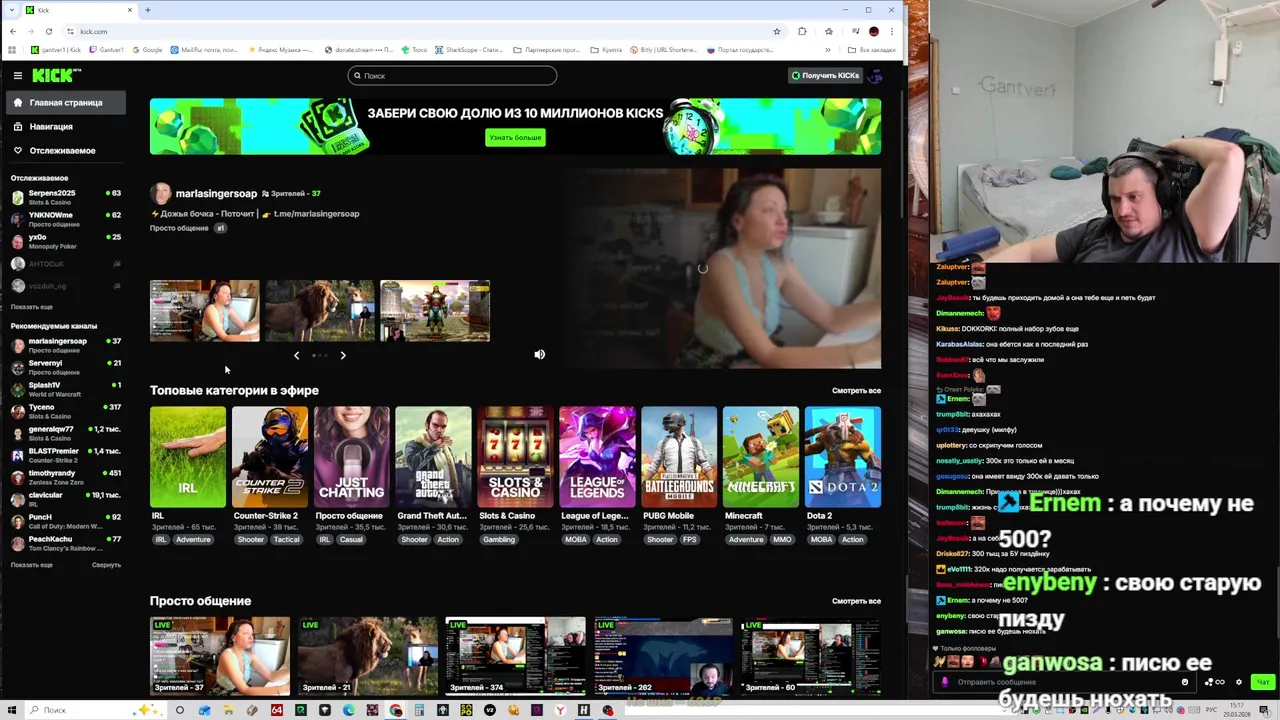This screenshot has width=1280, height=720.
Task: Open browser extensions puzzle icon
Action: click(802, 31)
